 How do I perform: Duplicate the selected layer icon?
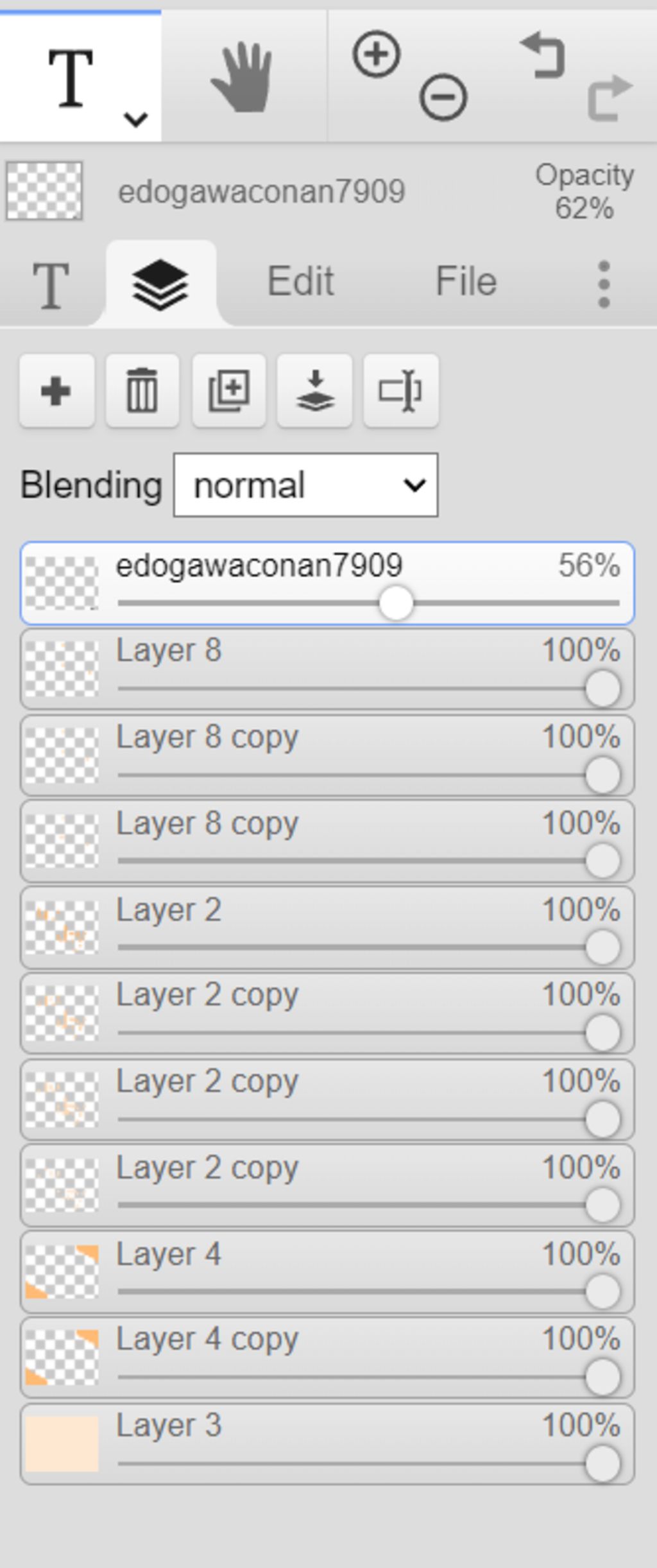pyautogui.click(x=229, y=390)
